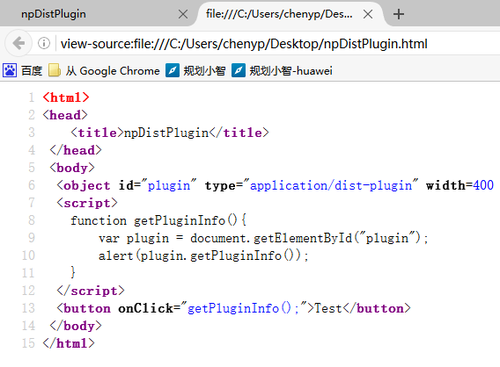Click line number 11 in the gutter
The width and height of the screenshot is (500, 367).
tap(28, 273)
